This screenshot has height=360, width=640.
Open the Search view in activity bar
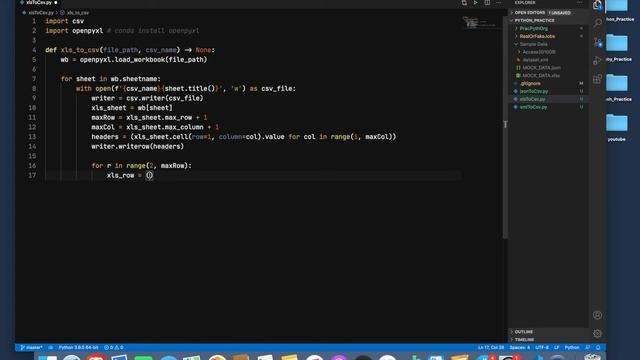tap(597, 23)
